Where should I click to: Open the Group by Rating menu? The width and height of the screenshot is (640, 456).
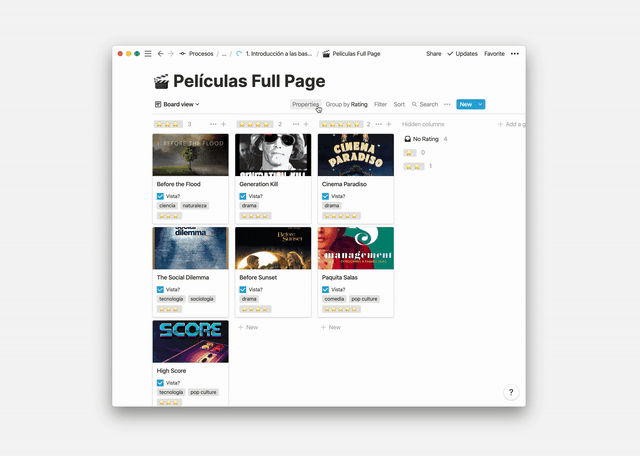click(347, 105)
